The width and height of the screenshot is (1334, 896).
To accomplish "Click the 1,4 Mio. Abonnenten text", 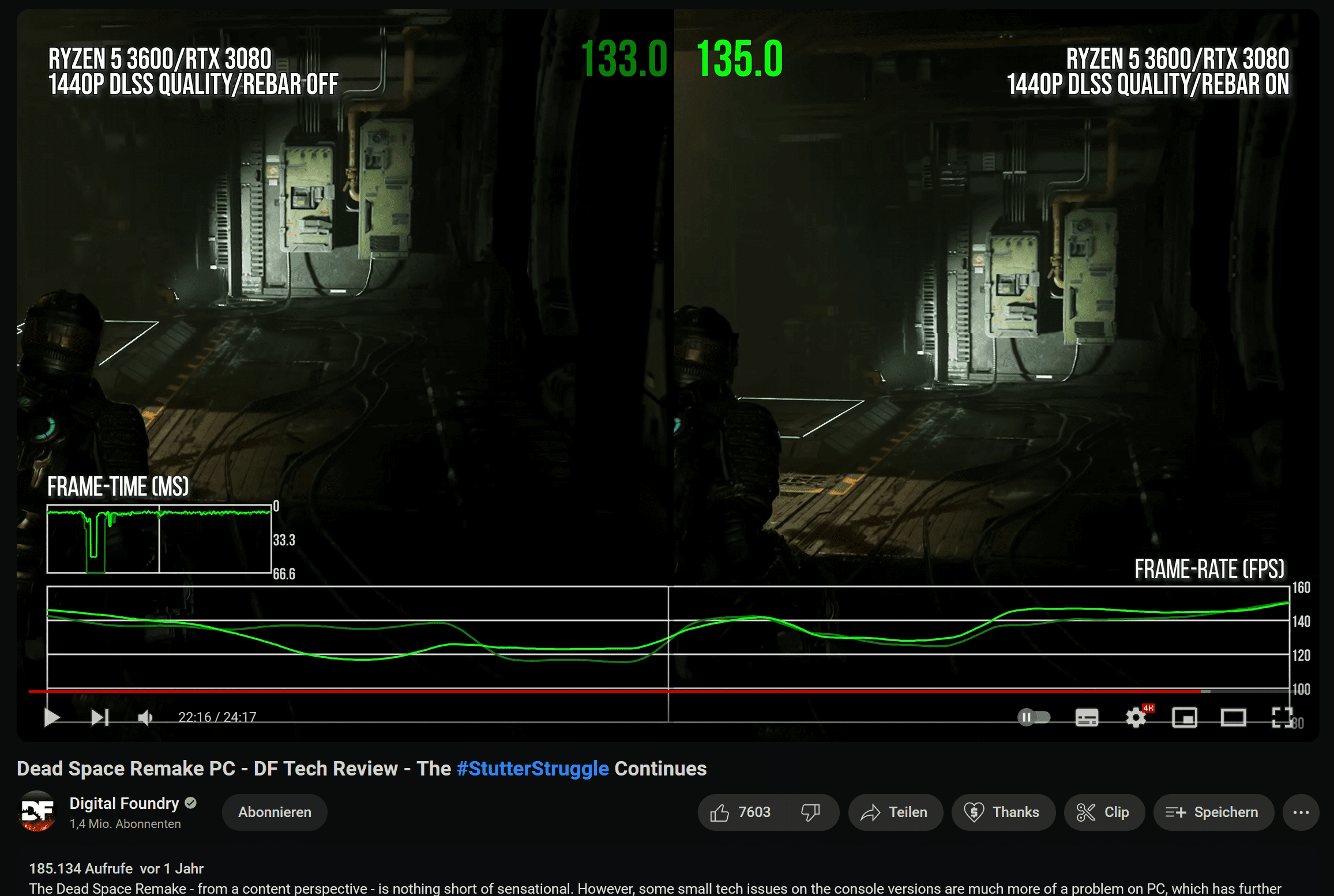I will [125, 824].
